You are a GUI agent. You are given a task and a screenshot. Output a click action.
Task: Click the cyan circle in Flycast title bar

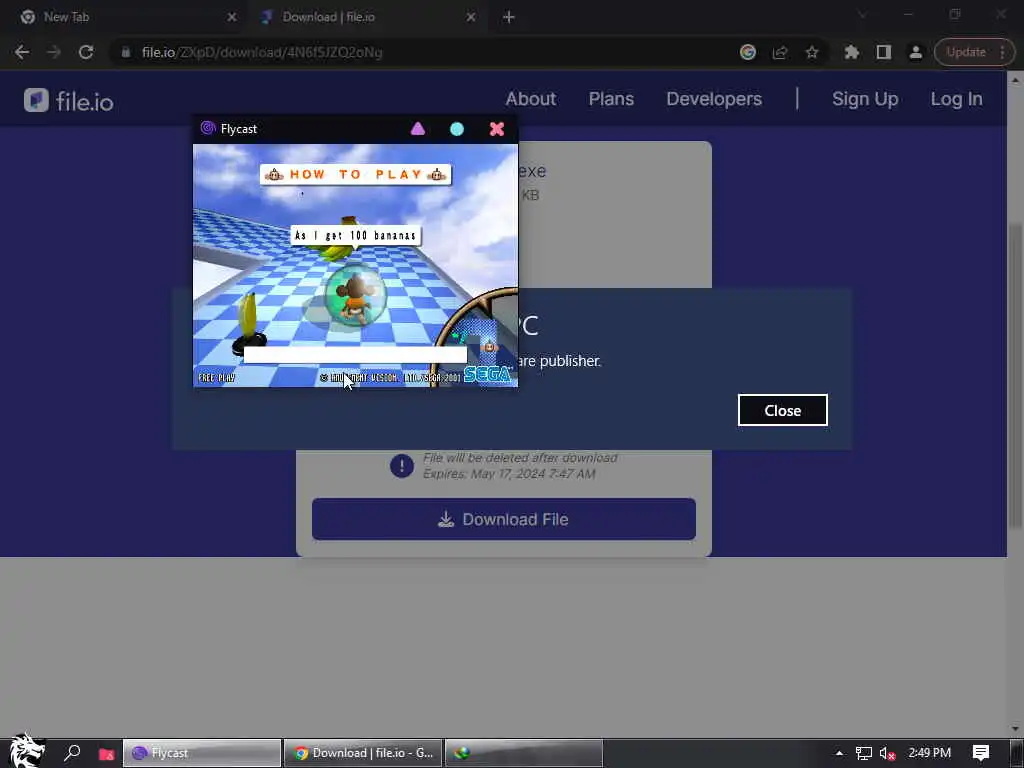point(457,129)
